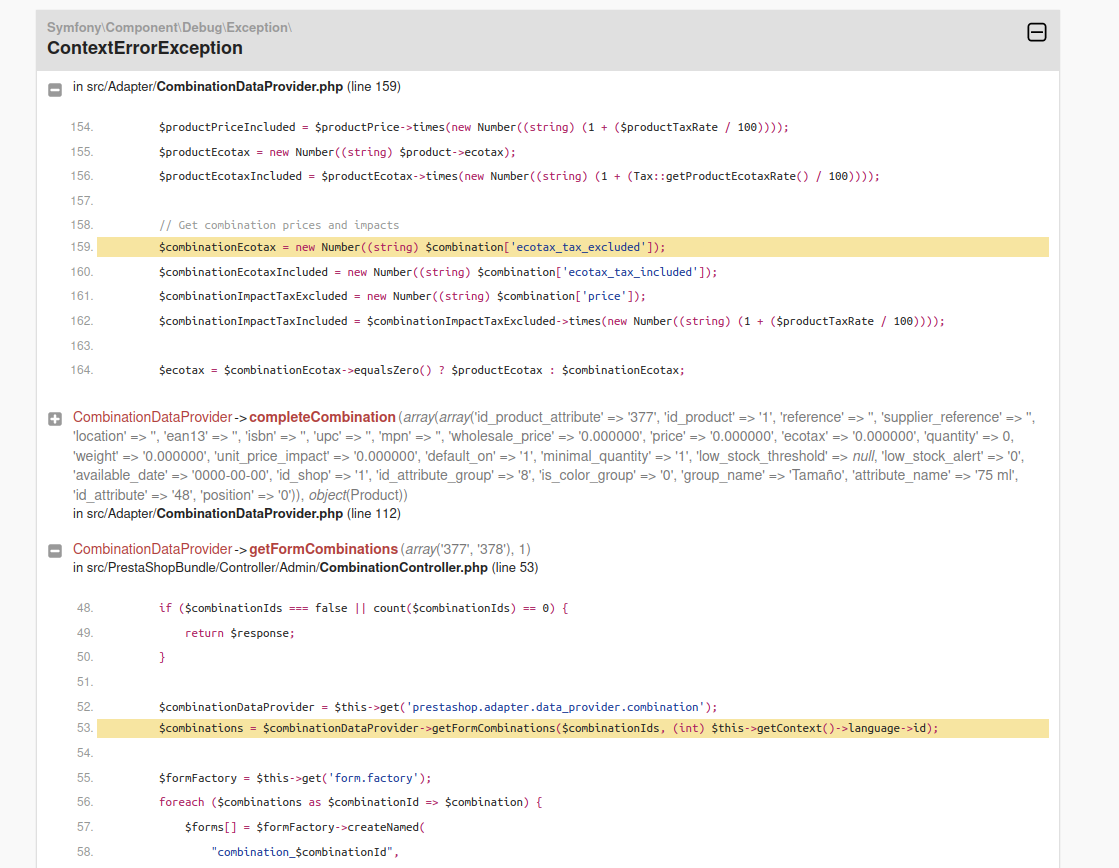The image size is (1119, 868).
Task: Expand the completeCombination trace entry
Action: 55,419
